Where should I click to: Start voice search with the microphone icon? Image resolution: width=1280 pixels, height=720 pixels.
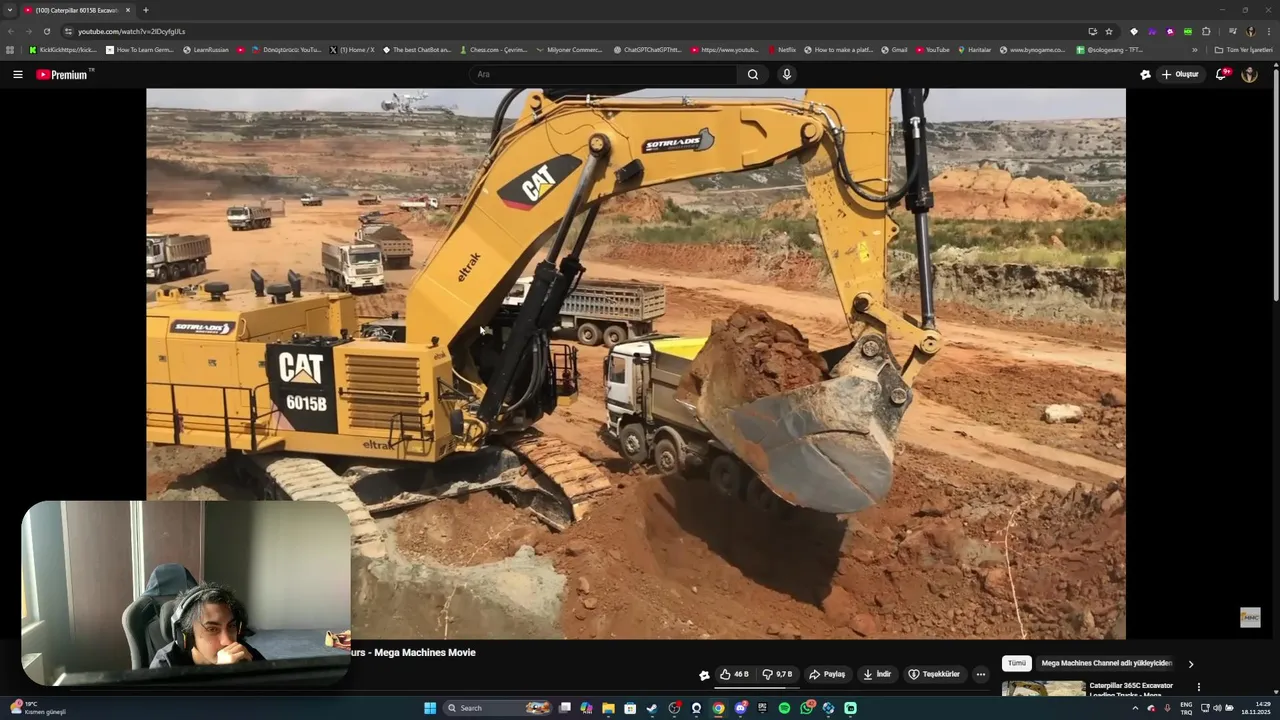point(787,74)
